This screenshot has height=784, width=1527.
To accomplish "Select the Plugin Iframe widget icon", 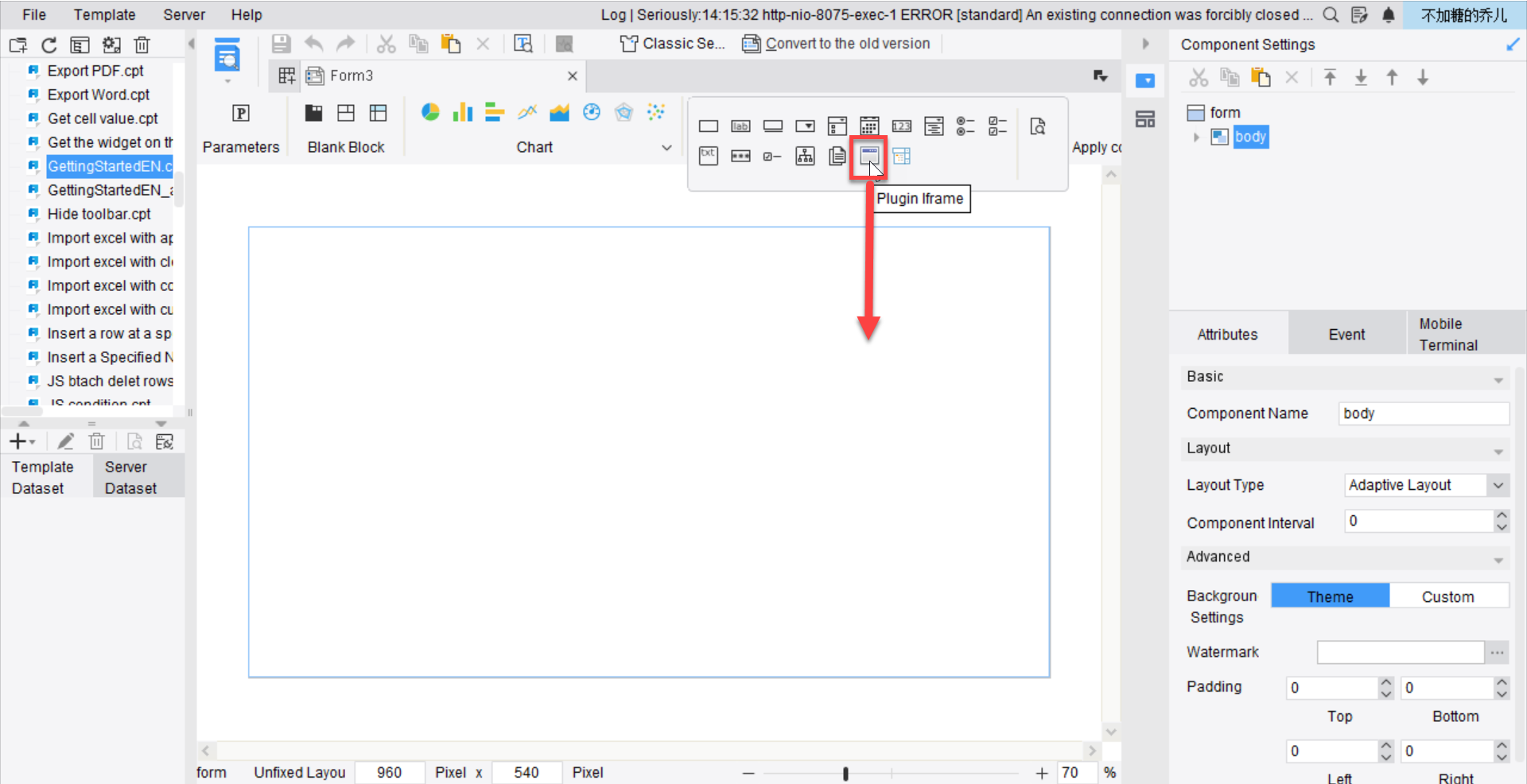I will click(x=868, y=157).
